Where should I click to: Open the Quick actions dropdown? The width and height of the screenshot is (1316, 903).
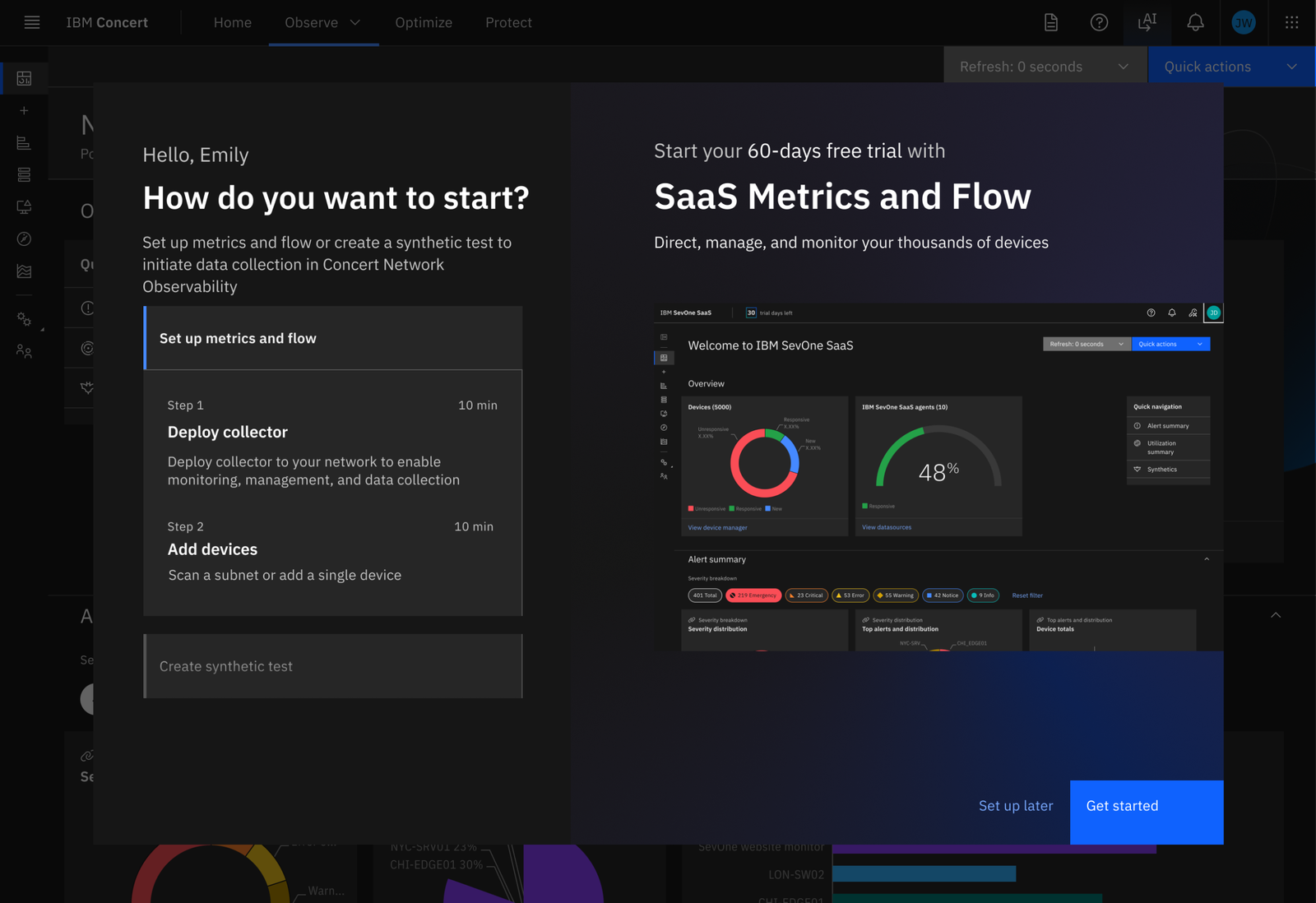[1231, 67]
